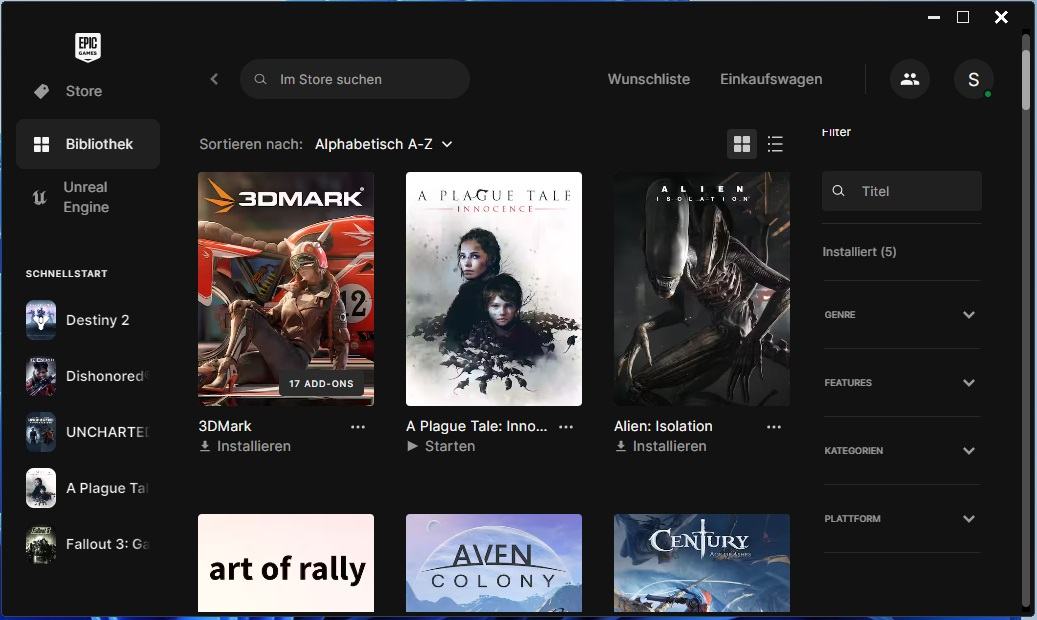
Task: Click the magnifier in Titel filter
Action: tap(838, 191)
